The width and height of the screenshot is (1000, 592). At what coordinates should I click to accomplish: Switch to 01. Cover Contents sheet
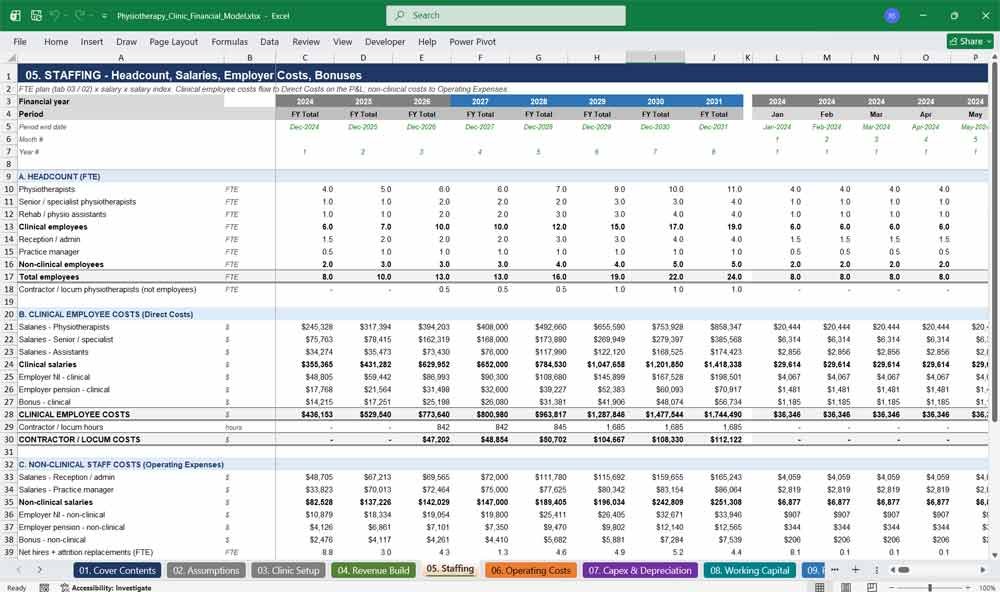pos(117,570)
